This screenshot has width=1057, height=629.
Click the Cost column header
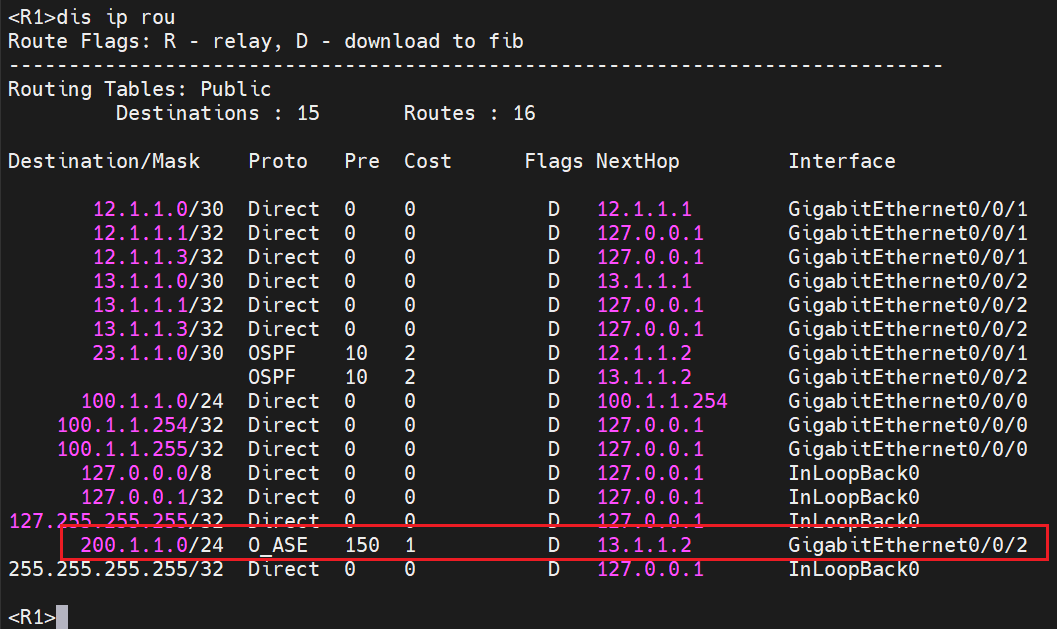point(428,161)
